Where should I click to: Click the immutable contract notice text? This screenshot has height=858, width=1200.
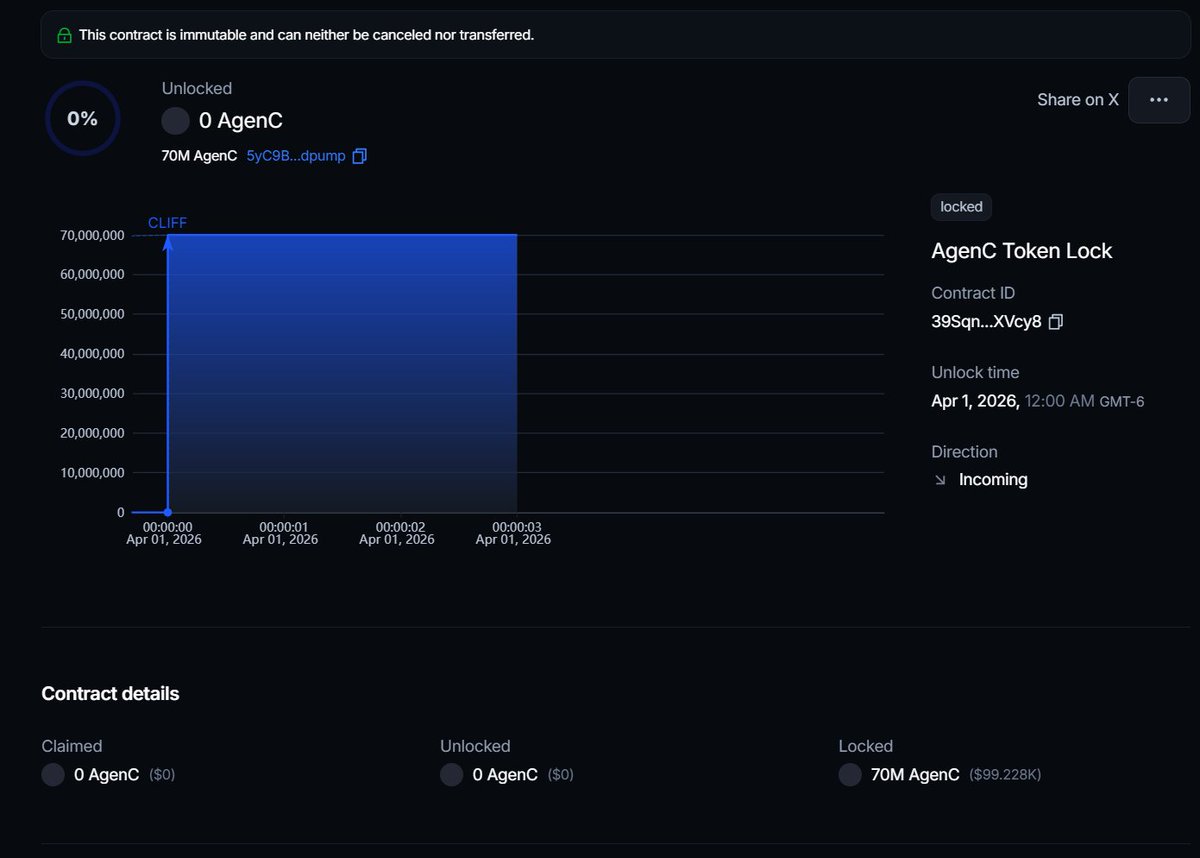tap(307, 35)
